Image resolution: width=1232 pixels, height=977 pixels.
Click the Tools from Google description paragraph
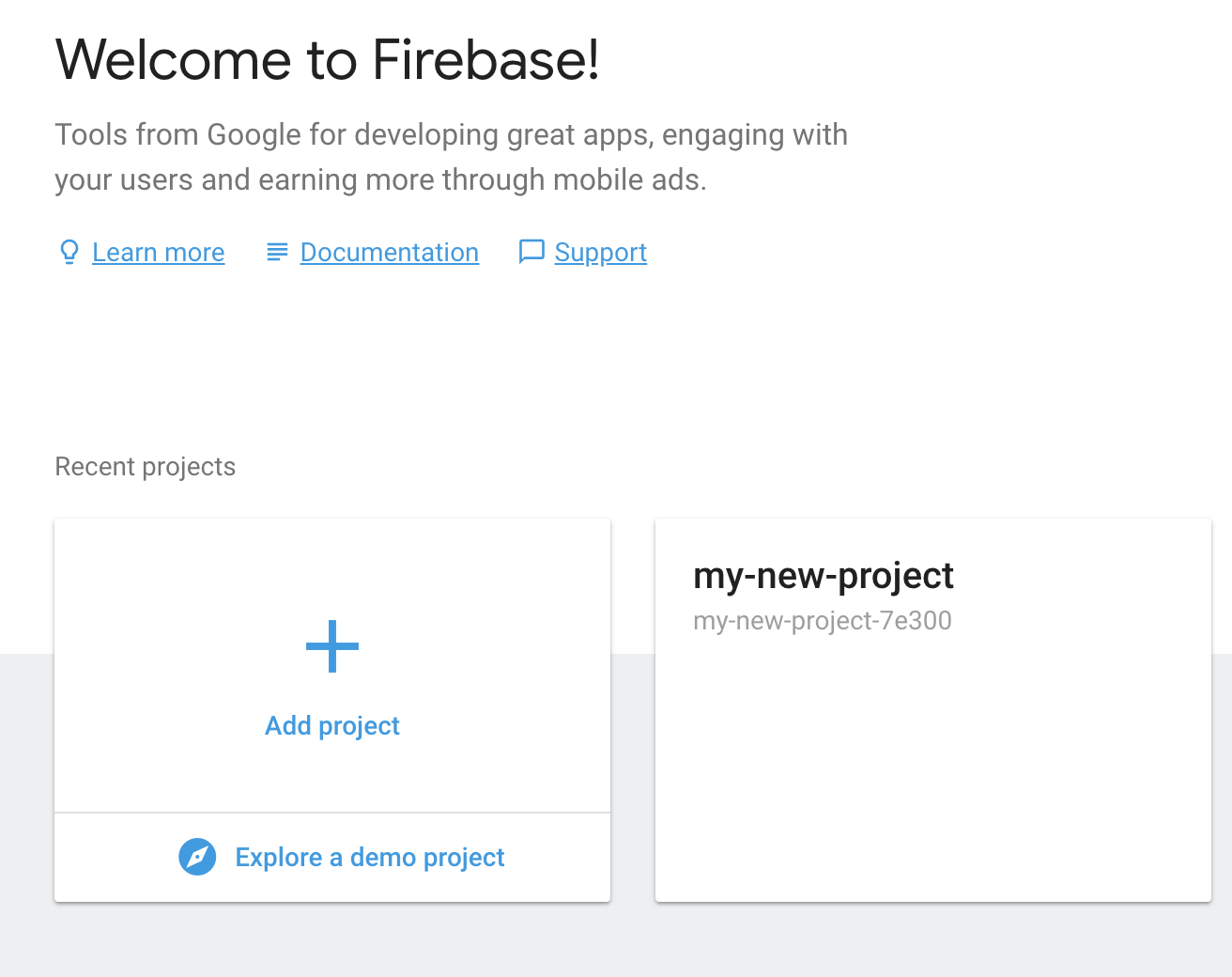click(451, 157)
